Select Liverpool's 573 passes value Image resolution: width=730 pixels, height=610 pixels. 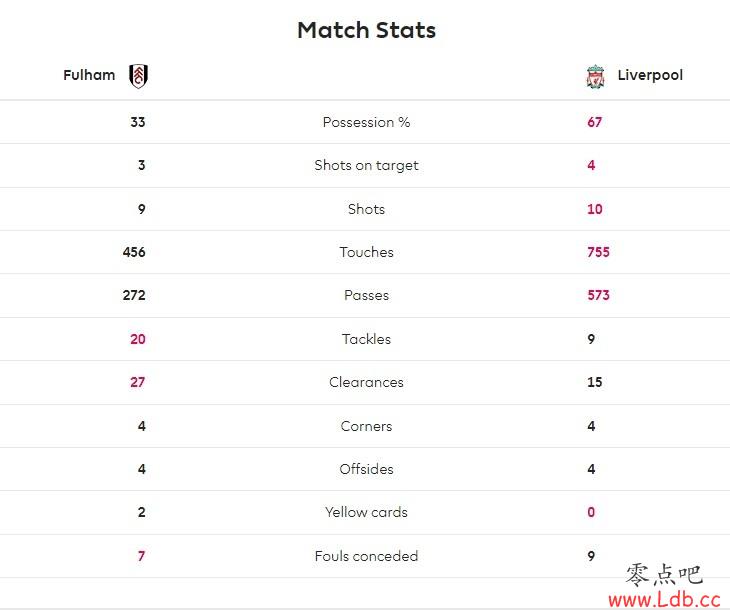[598, 295]
